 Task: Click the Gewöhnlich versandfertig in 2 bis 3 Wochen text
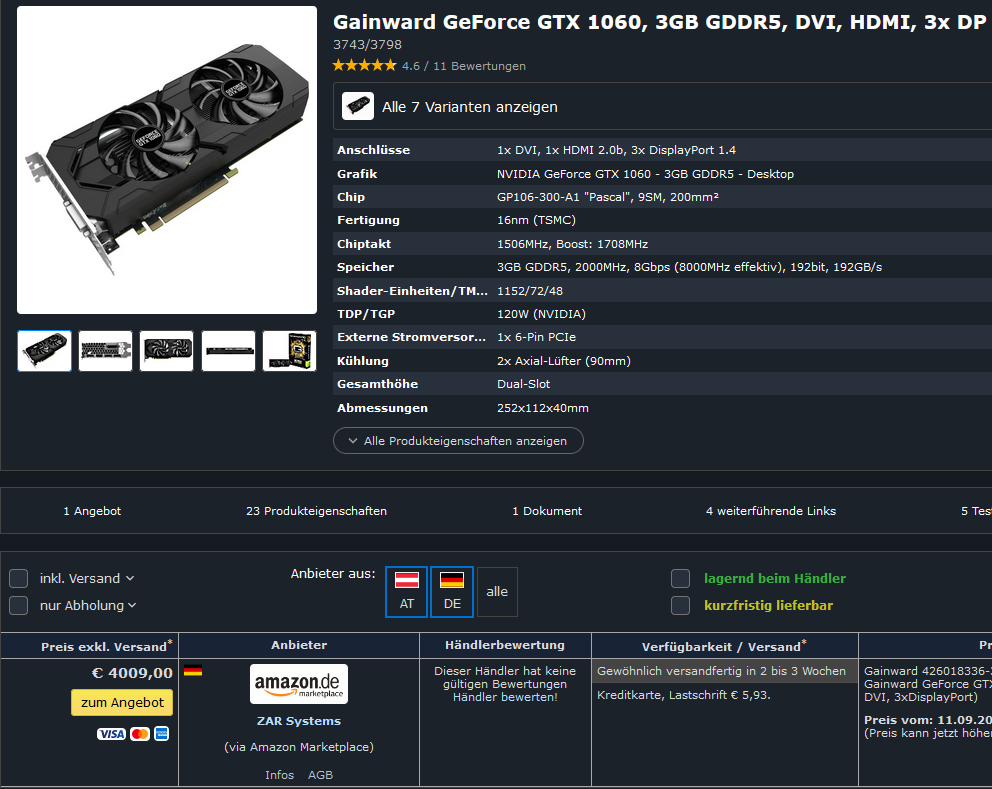click(x=721, y=671)
